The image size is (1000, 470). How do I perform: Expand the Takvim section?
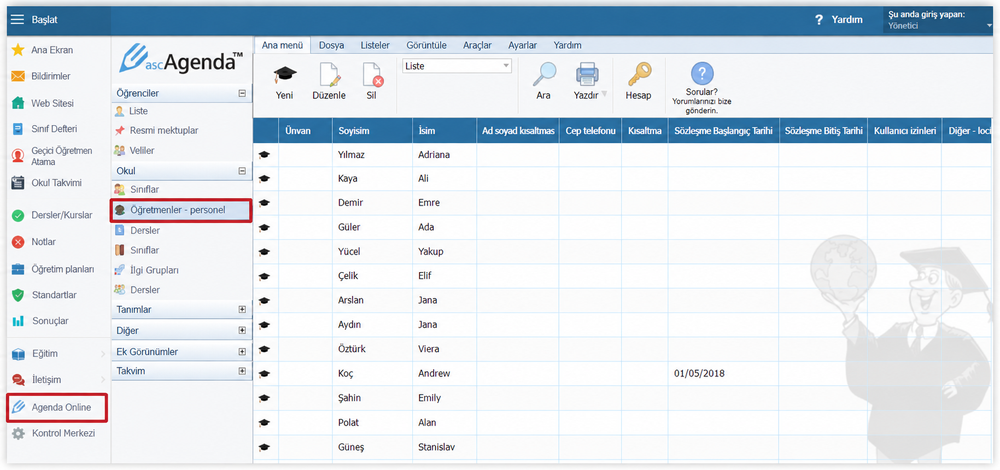coord(242,371)
